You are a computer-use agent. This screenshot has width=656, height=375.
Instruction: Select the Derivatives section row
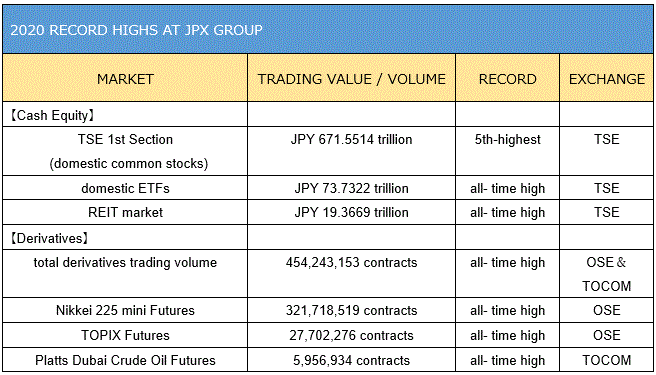pyautogui.click(x=328, y=237)
